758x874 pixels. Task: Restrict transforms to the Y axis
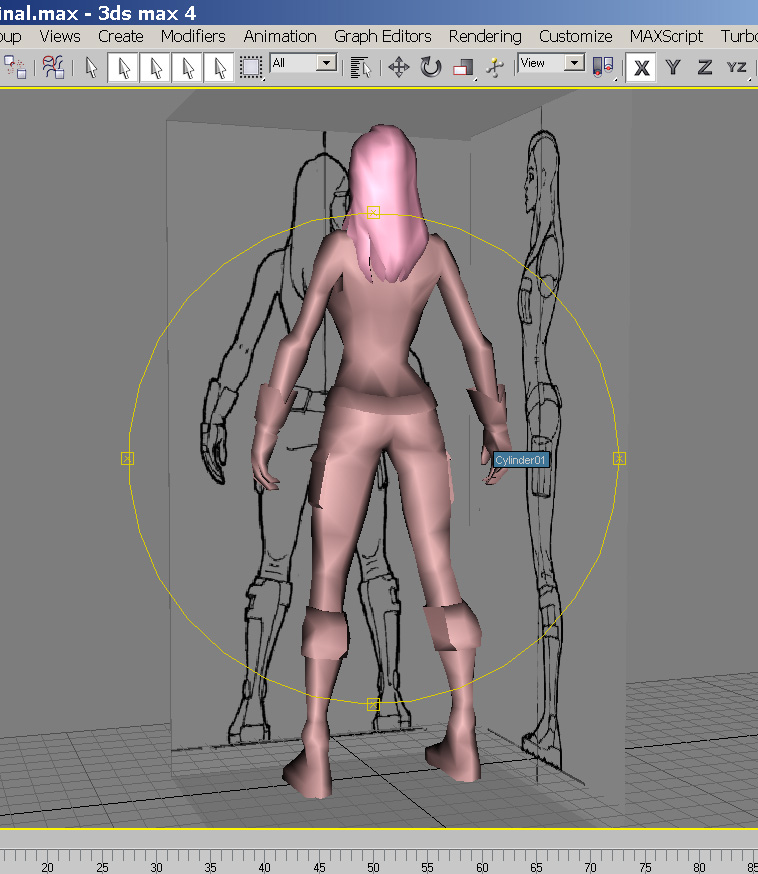[673, 67]
